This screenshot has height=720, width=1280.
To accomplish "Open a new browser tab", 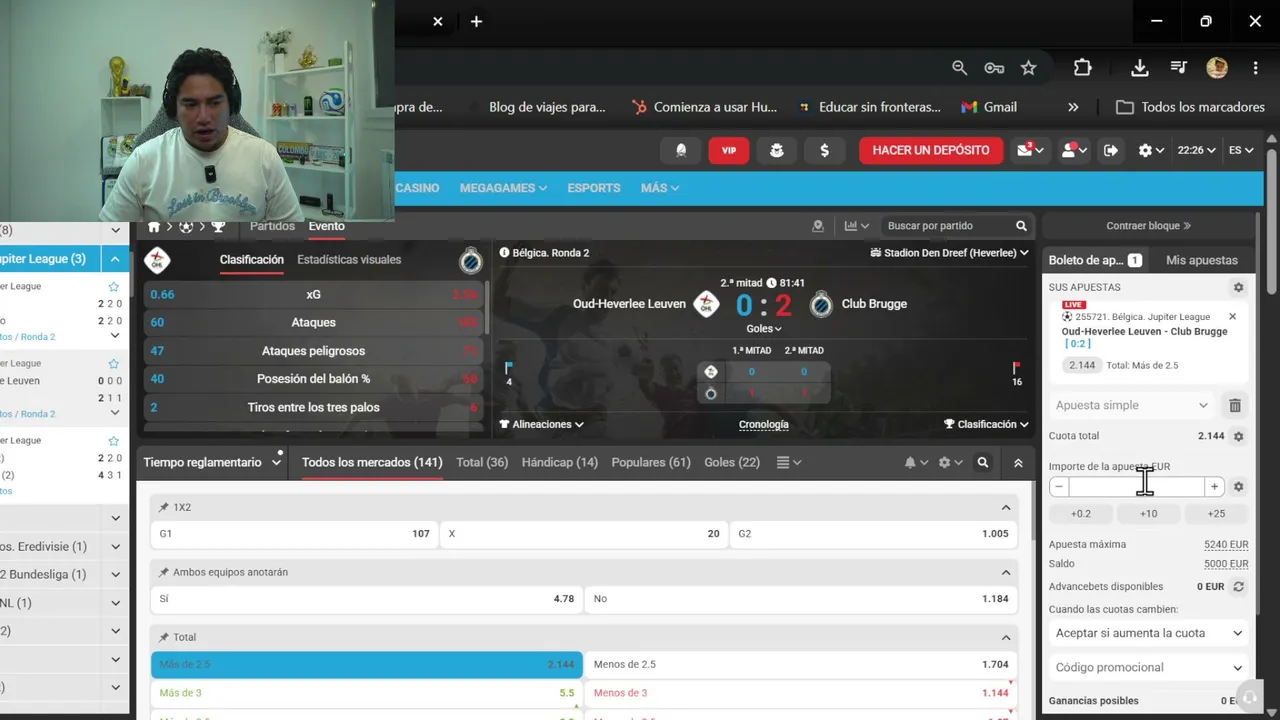I will pyautogui.click(x=476, y=21).
